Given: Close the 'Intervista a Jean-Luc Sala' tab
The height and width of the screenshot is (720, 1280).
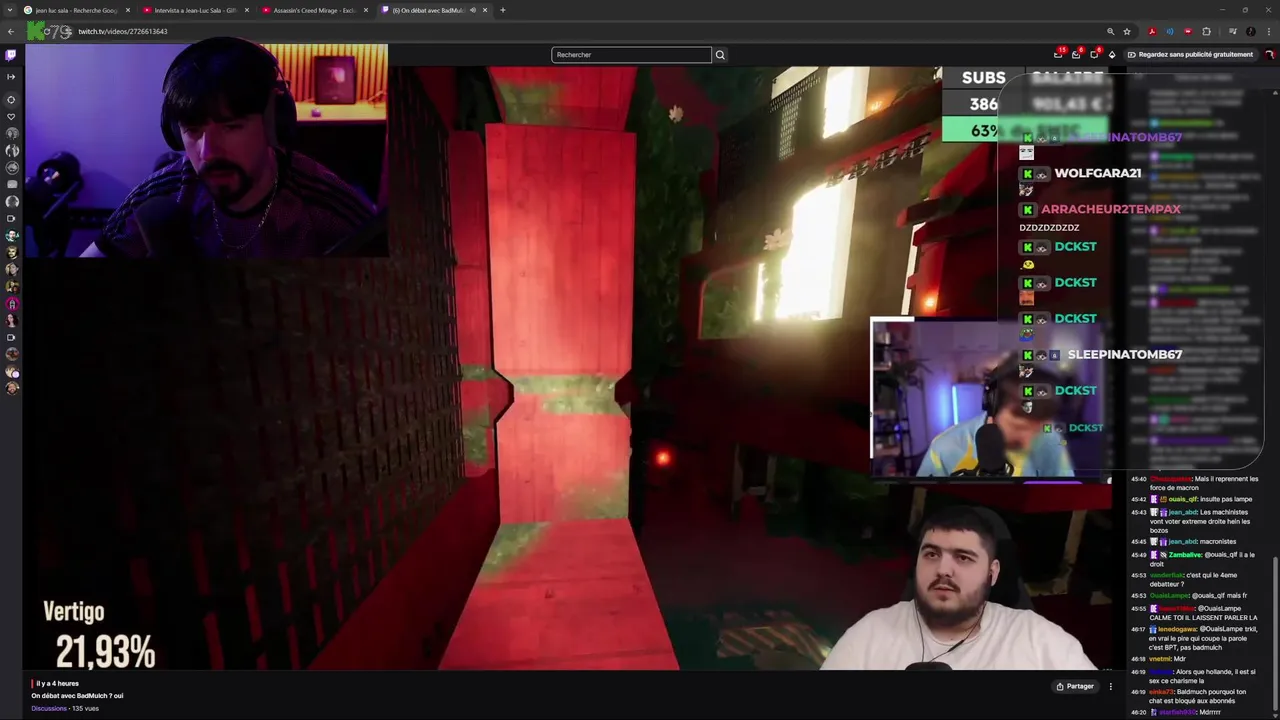Looking at the screenshot, I should point(247,10).
